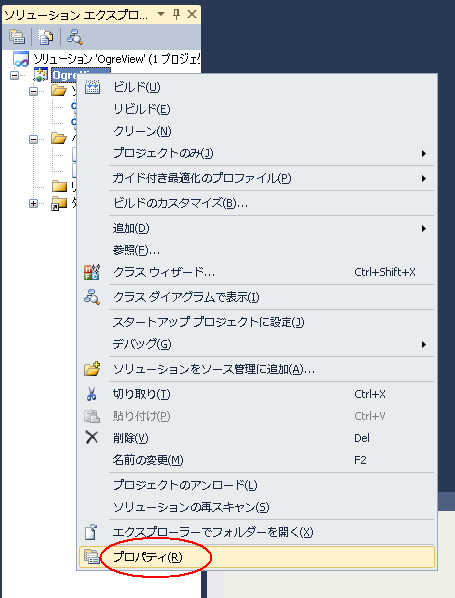Click the properties icon next to プロパティ(R)
The width and height of the screenshot is (455, 598).
coord(92,557)
